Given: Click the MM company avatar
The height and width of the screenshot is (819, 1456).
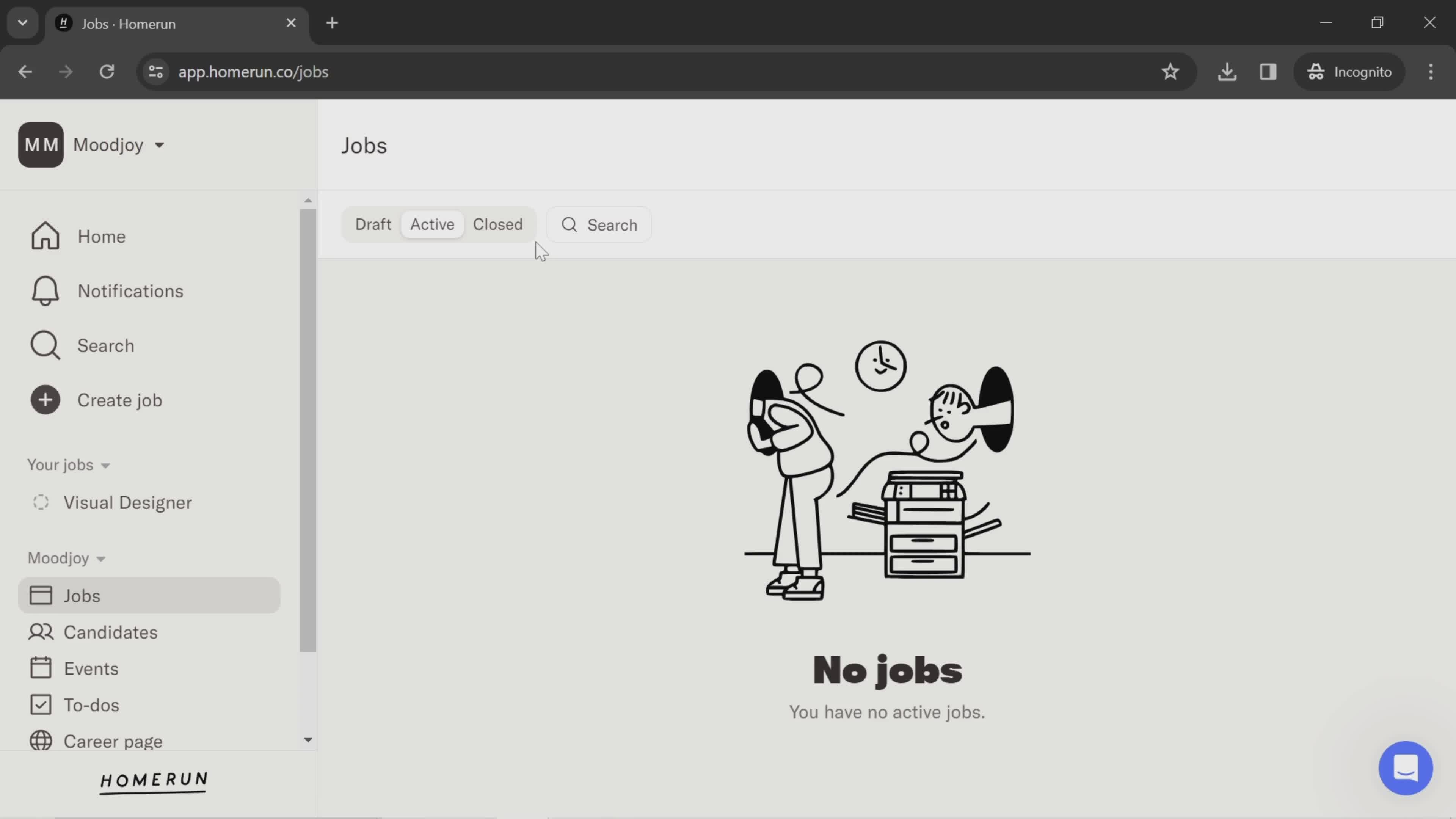Looking at the screenshot, I should pos(41,145).
